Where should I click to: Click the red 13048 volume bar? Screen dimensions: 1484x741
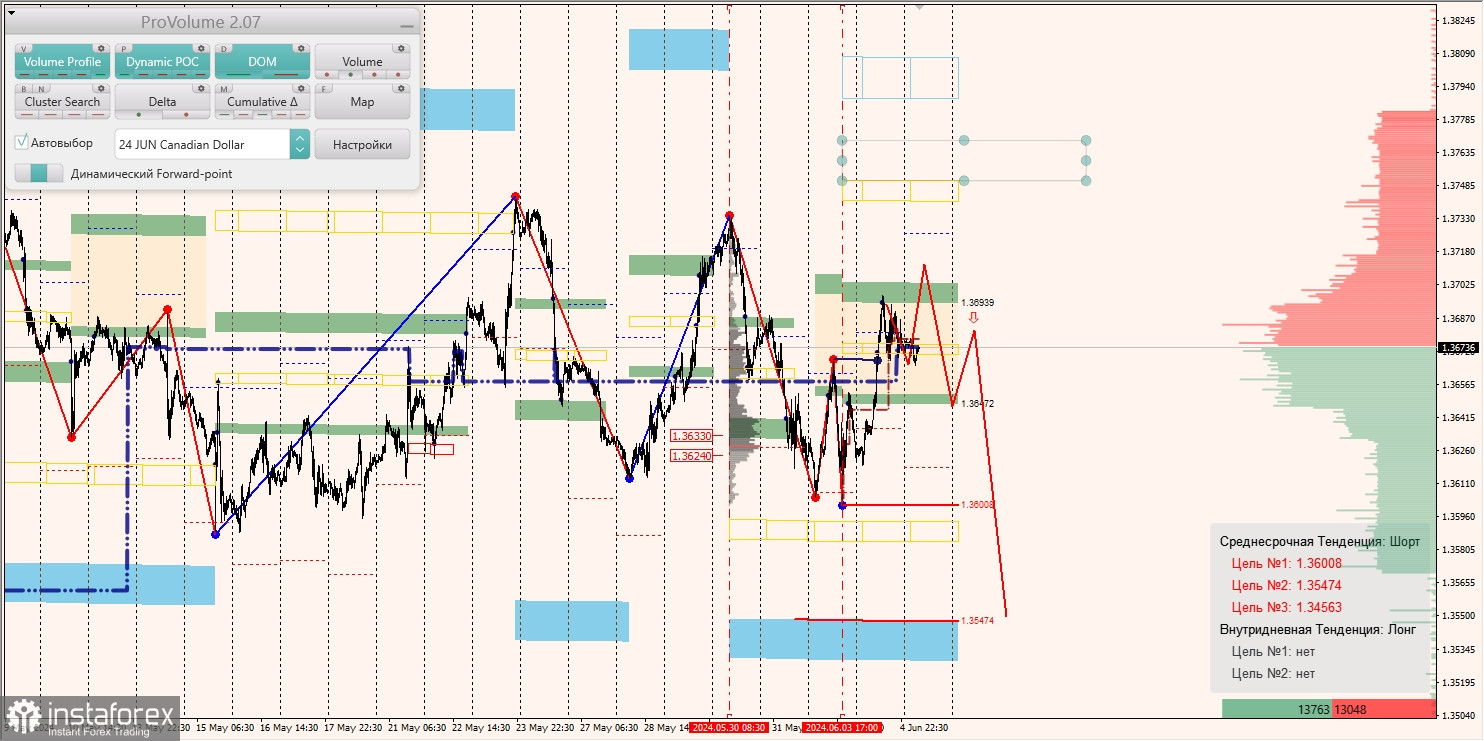pyautogui.click(x=1383, y=709)
